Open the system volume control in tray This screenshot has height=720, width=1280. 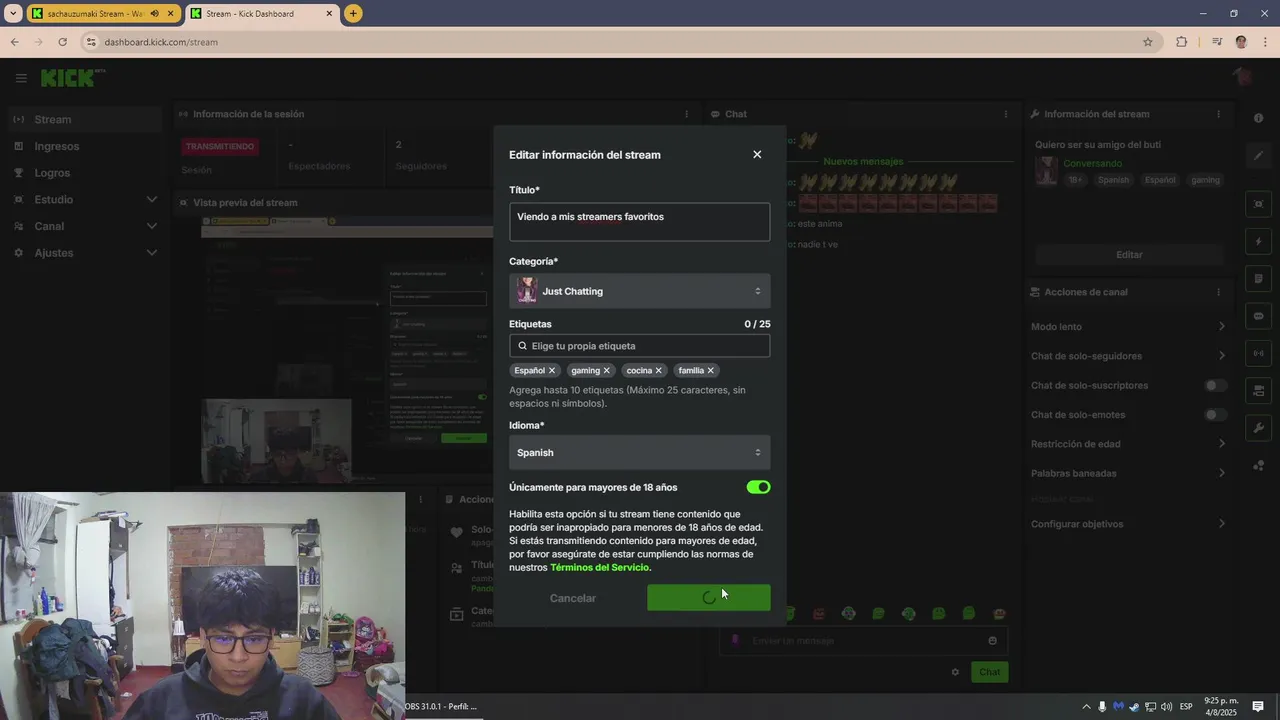pos(1167,707)
